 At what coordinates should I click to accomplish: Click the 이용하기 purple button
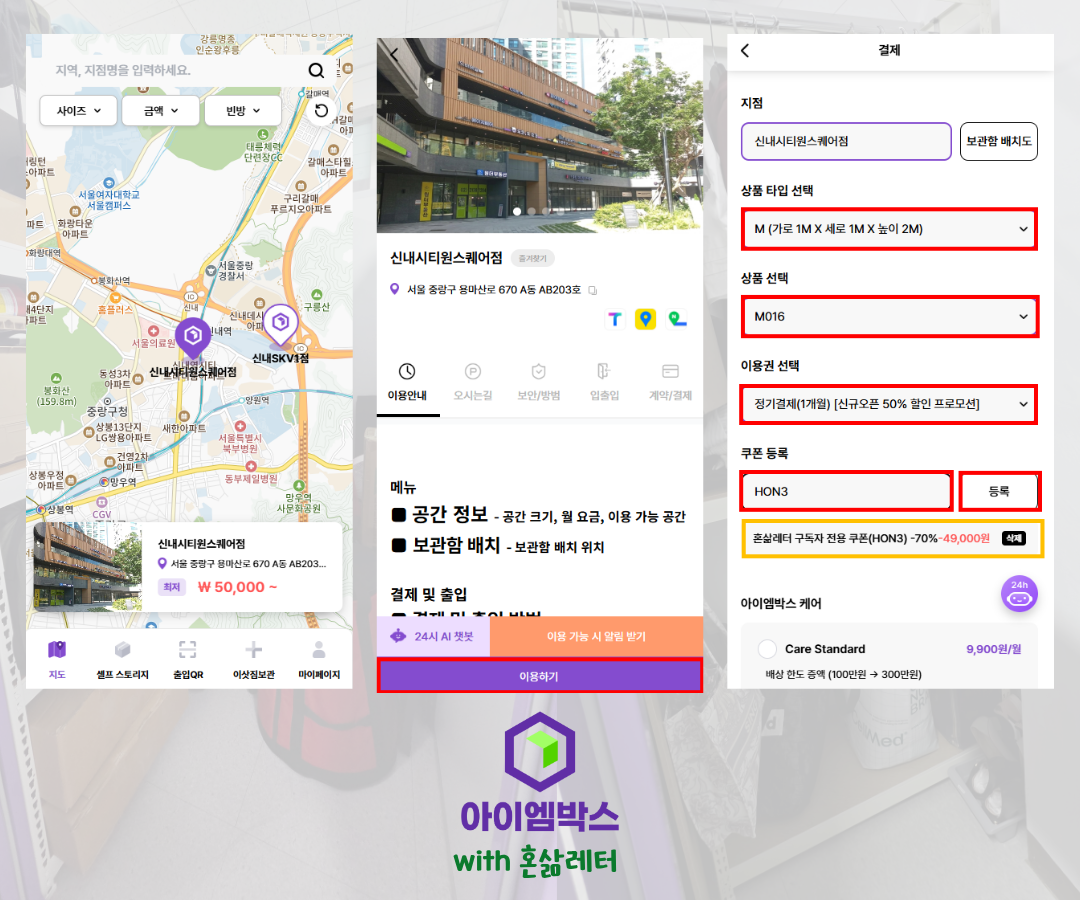pyautogui.click(x=539, y=676)
